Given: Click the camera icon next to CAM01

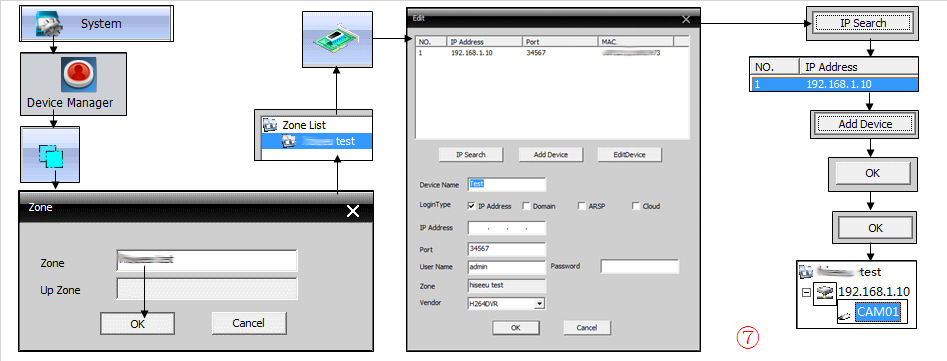Looking at the screenshot, I should [845, 313].
